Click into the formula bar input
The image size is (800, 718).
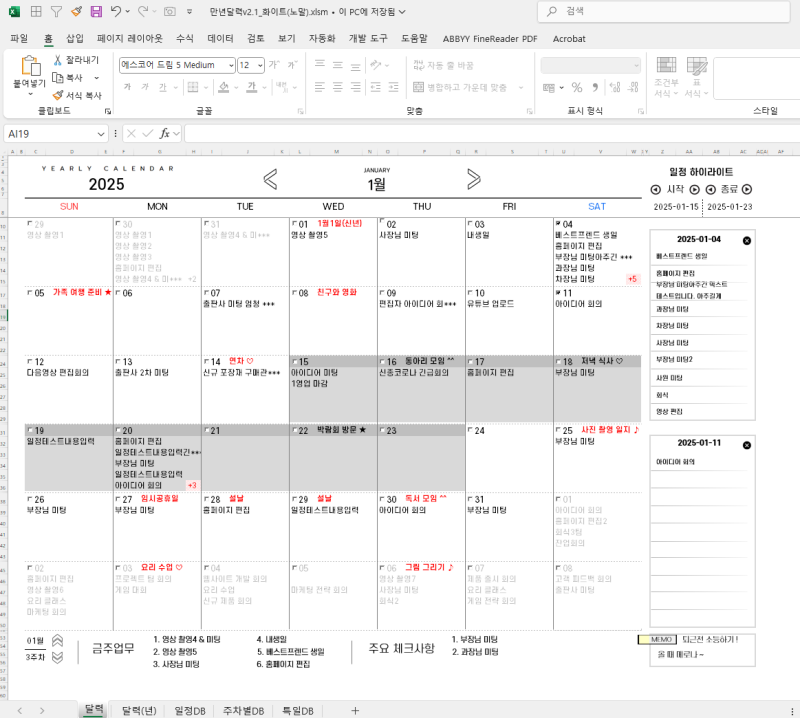tap(492, 134)
